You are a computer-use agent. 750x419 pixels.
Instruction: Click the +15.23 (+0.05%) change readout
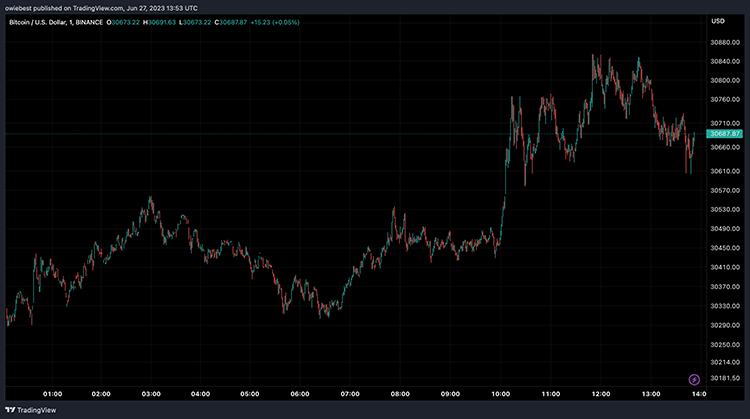click(x=275, y=22)
